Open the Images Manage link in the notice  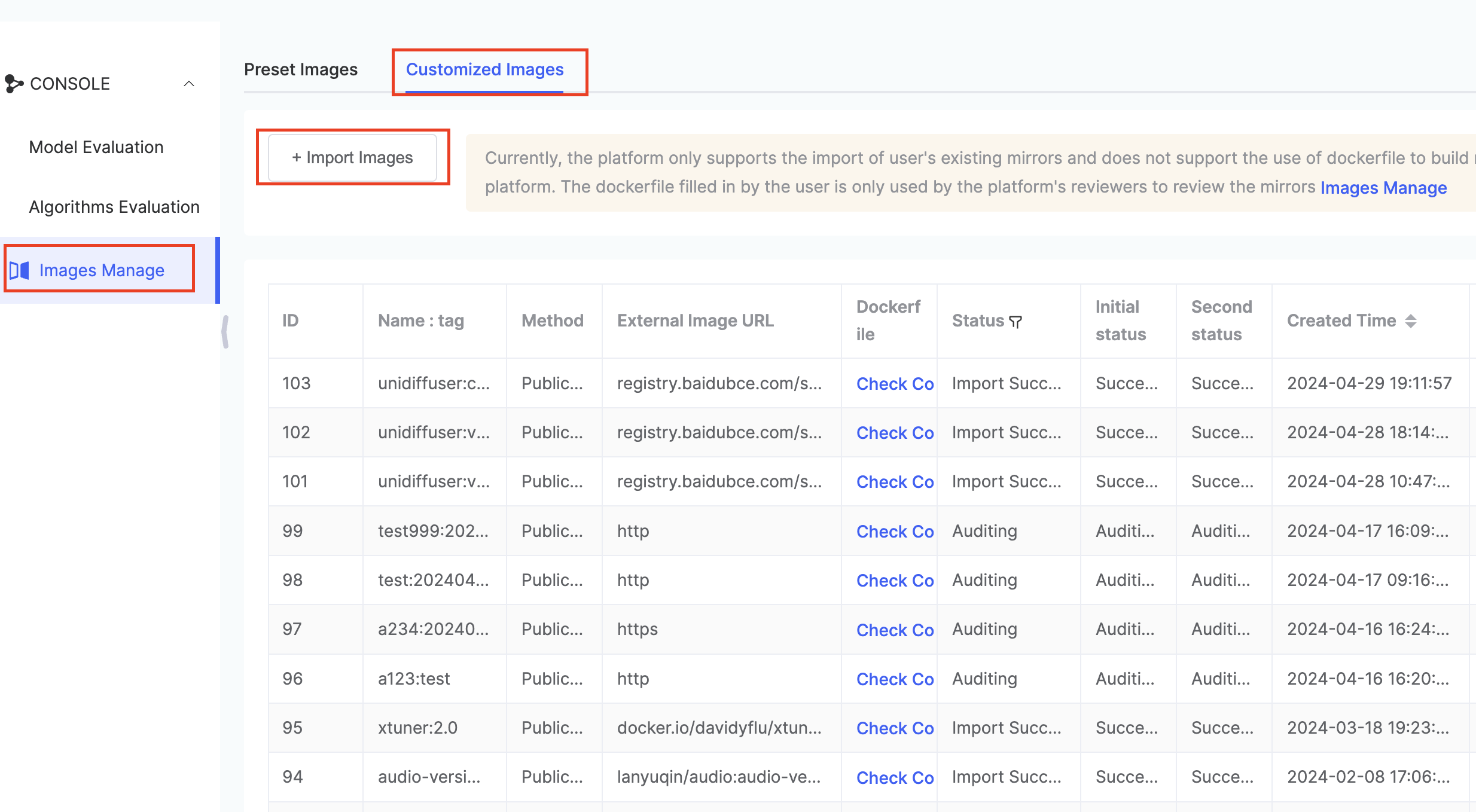click(x=1383, y=188)
